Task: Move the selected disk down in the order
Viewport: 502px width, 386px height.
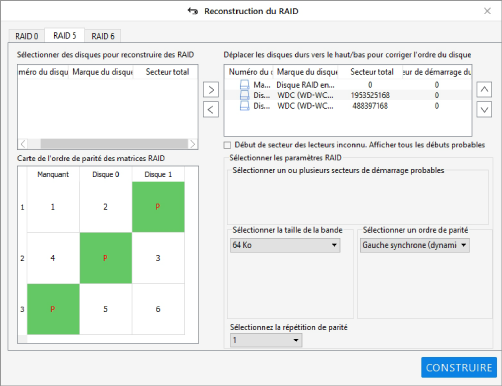Action: pos(484,110)
